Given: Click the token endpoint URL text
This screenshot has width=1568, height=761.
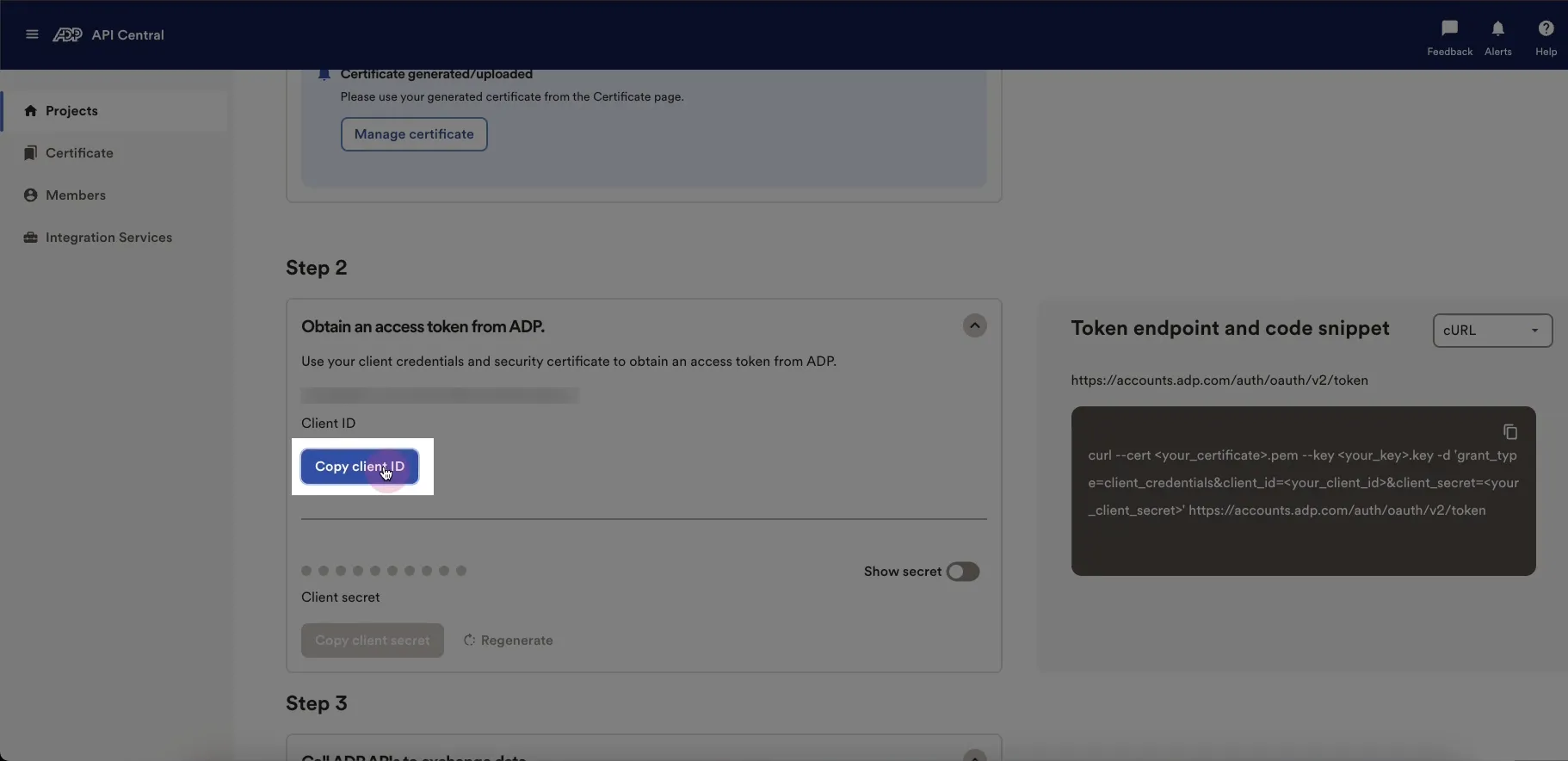Looking at the screenshot, I should coord(1219,380).
